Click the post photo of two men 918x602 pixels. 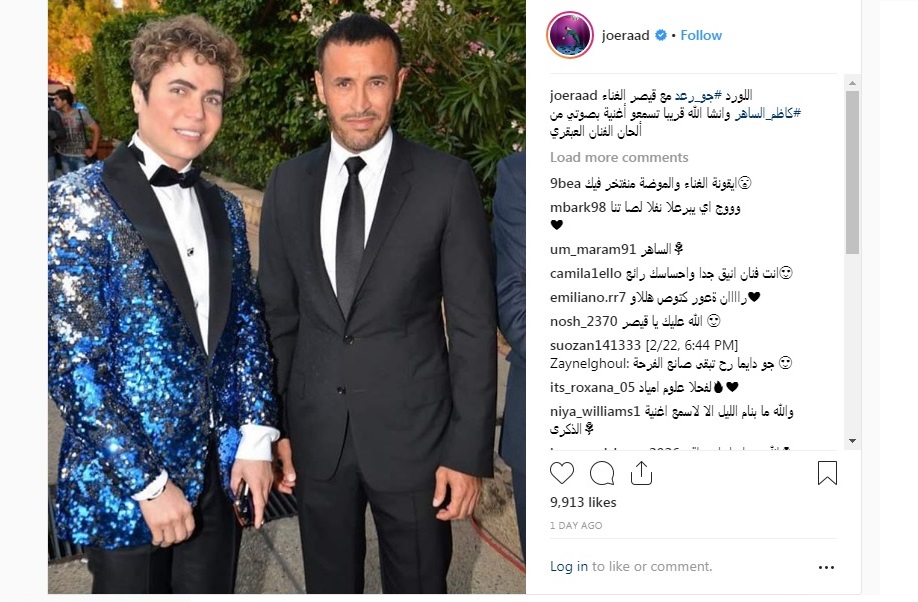tap(287, 297)
